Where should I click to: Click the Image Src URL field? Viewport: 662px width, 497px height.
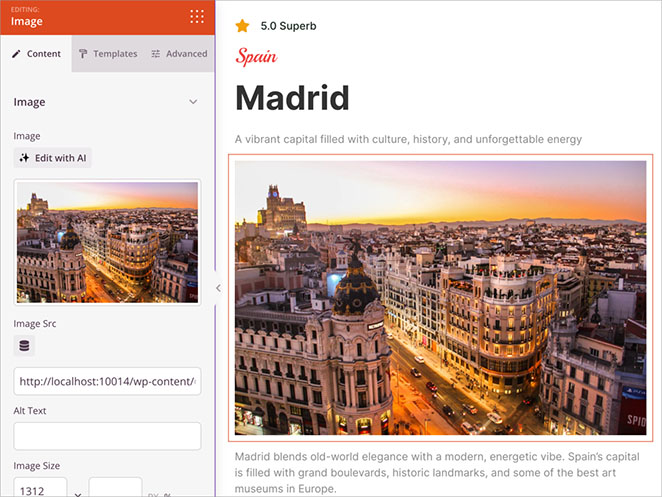(107, 381)
